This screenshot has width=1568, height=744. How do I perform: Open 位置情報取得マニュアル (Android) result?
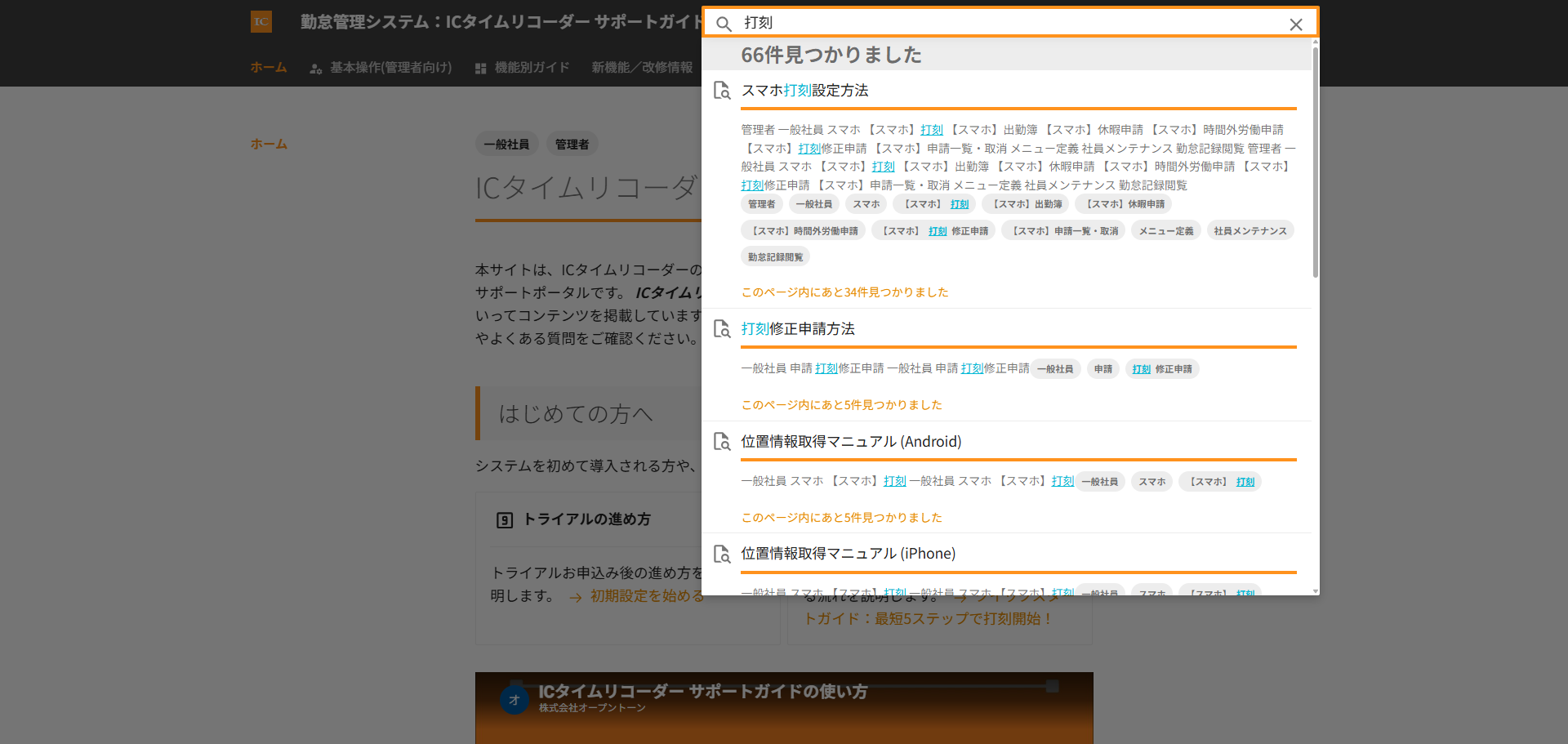coord(851,442)
